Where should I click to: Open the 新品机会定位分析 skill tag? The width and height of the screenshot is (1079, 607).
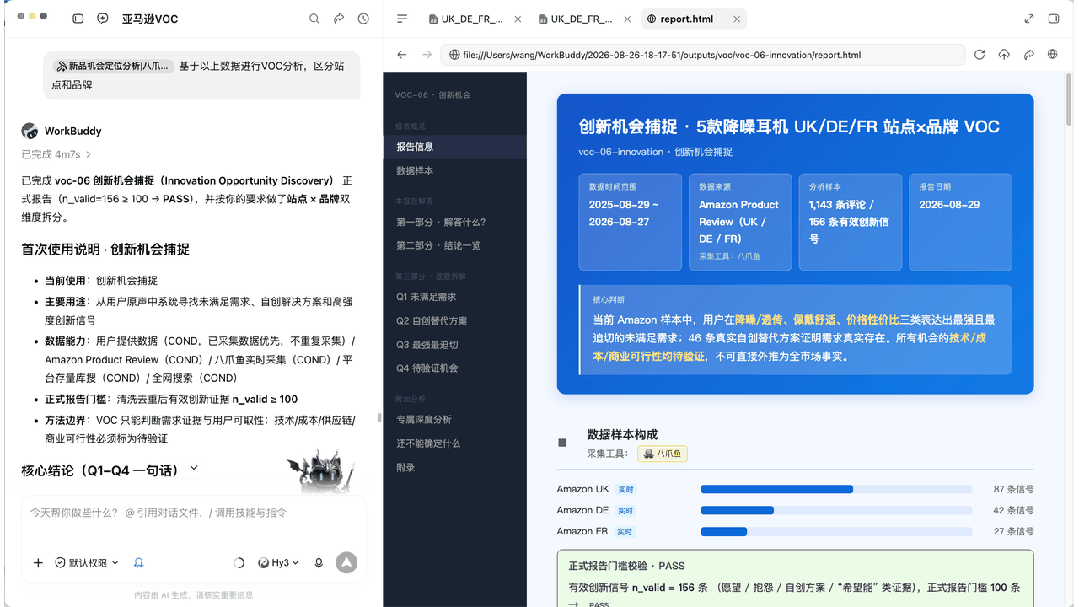[x=113, y=66]
